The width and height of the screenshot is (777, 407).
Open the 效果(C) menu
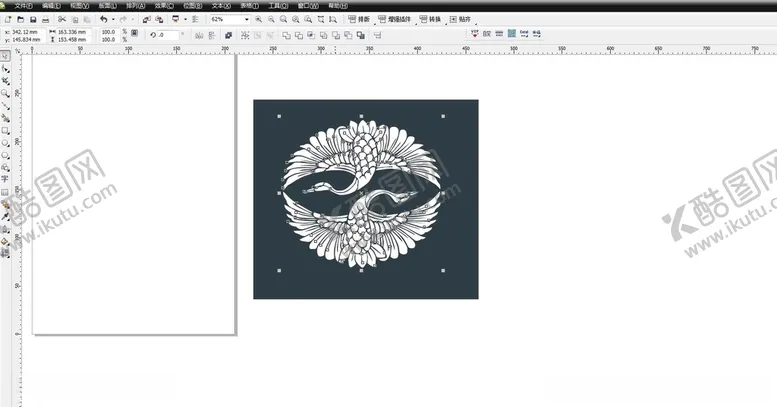[164, 5]
